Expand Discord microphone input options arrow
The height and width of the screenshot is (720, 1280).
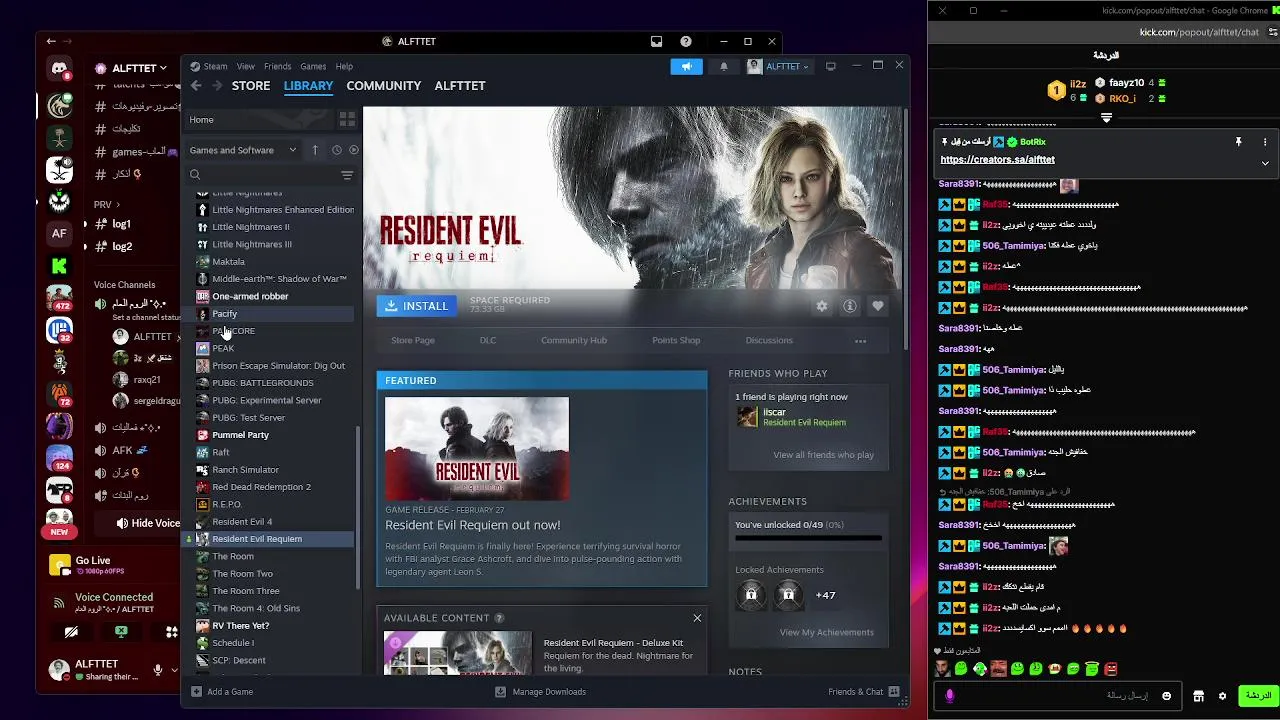click(x=174, y=670)
